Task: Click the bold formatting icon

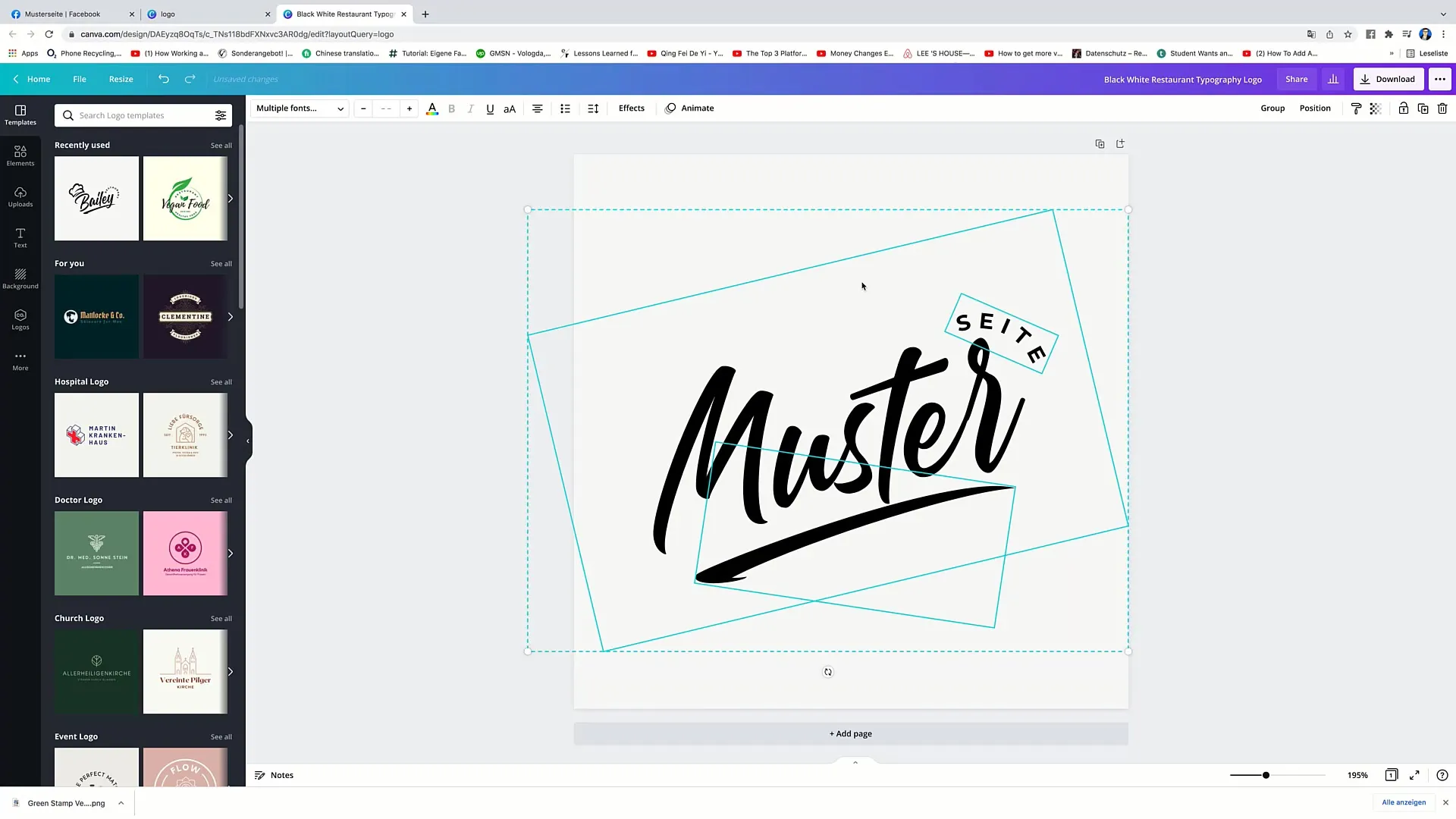Action: 451,108
